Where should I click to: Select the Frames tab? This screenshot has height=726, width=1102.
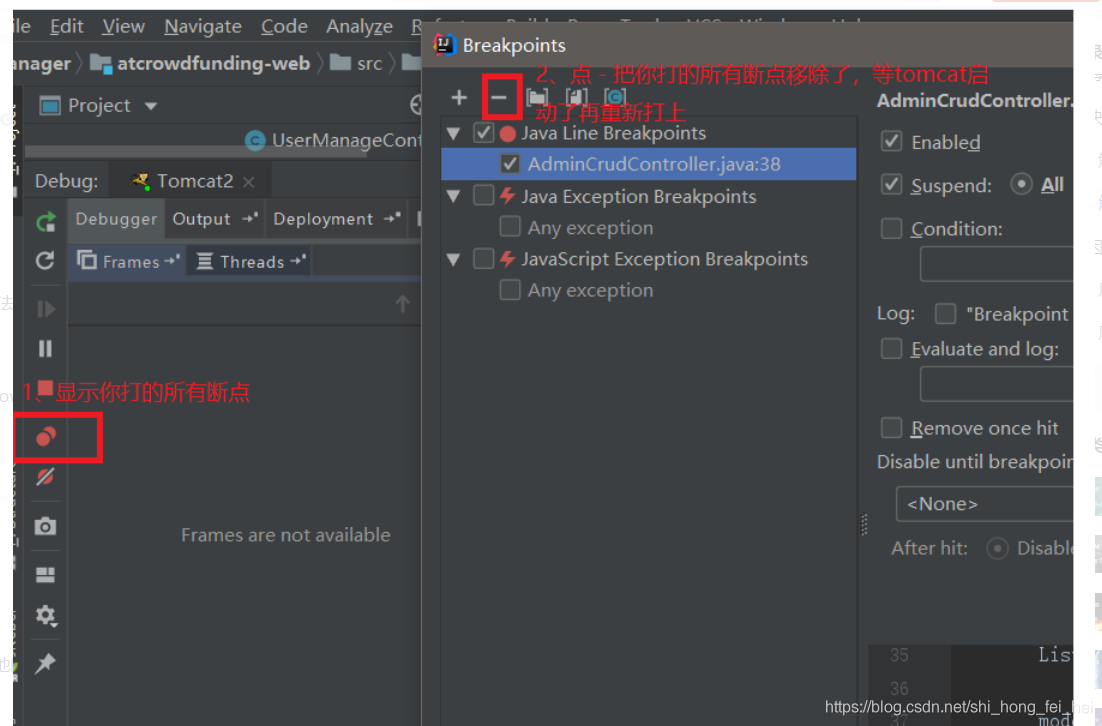127,261
